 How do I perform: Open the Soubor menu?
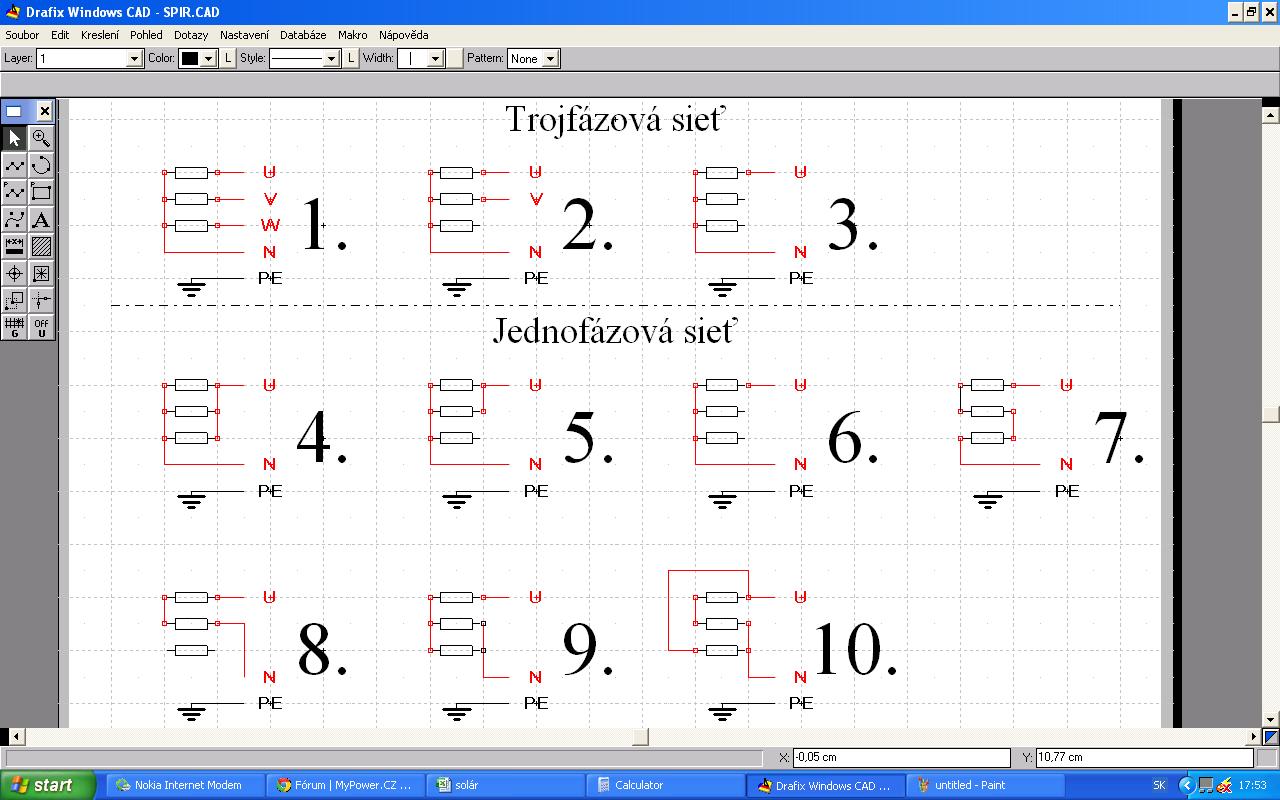(23, 35)
